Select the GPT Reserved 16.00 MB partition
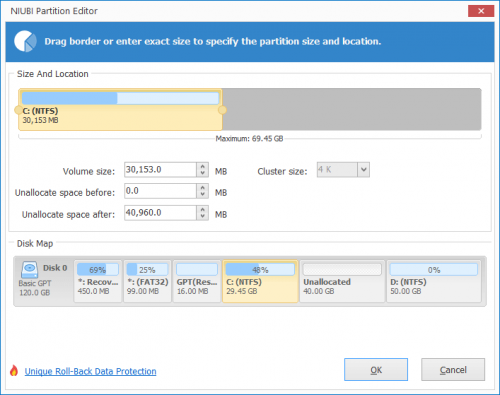The width and height of the screenshot is (500, 395). point(197,281)
